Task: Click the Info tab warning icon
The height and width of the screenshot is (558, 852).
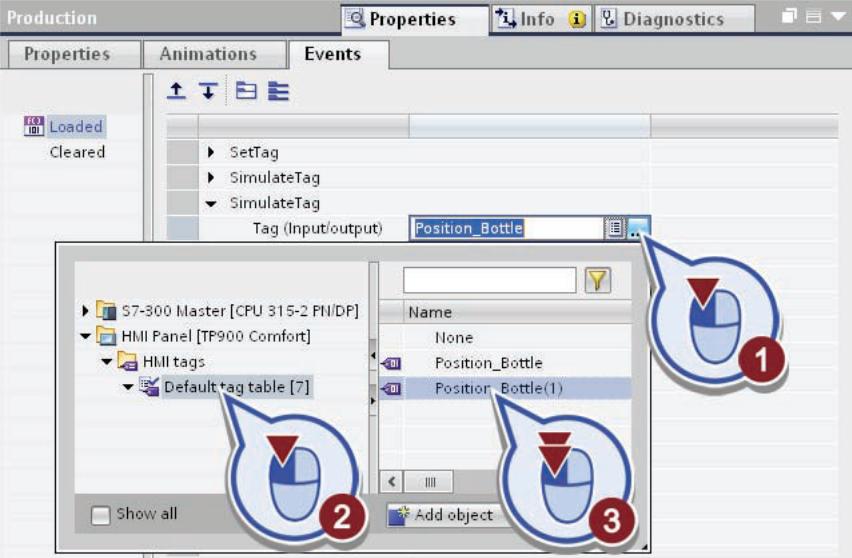Action: click(577, 20)
